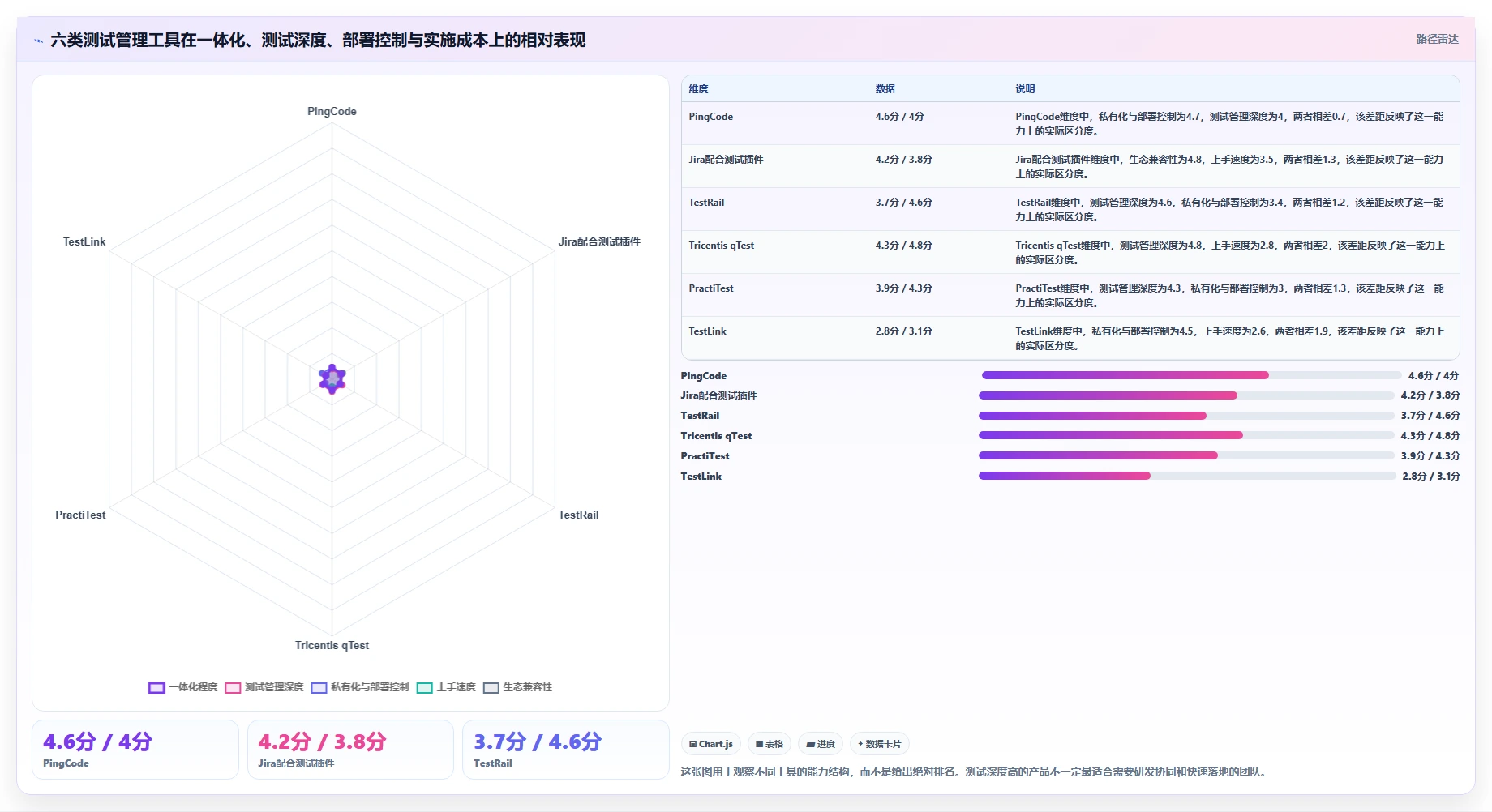
Task: Click the TestRail radar axis label
Action: (578, 515)
